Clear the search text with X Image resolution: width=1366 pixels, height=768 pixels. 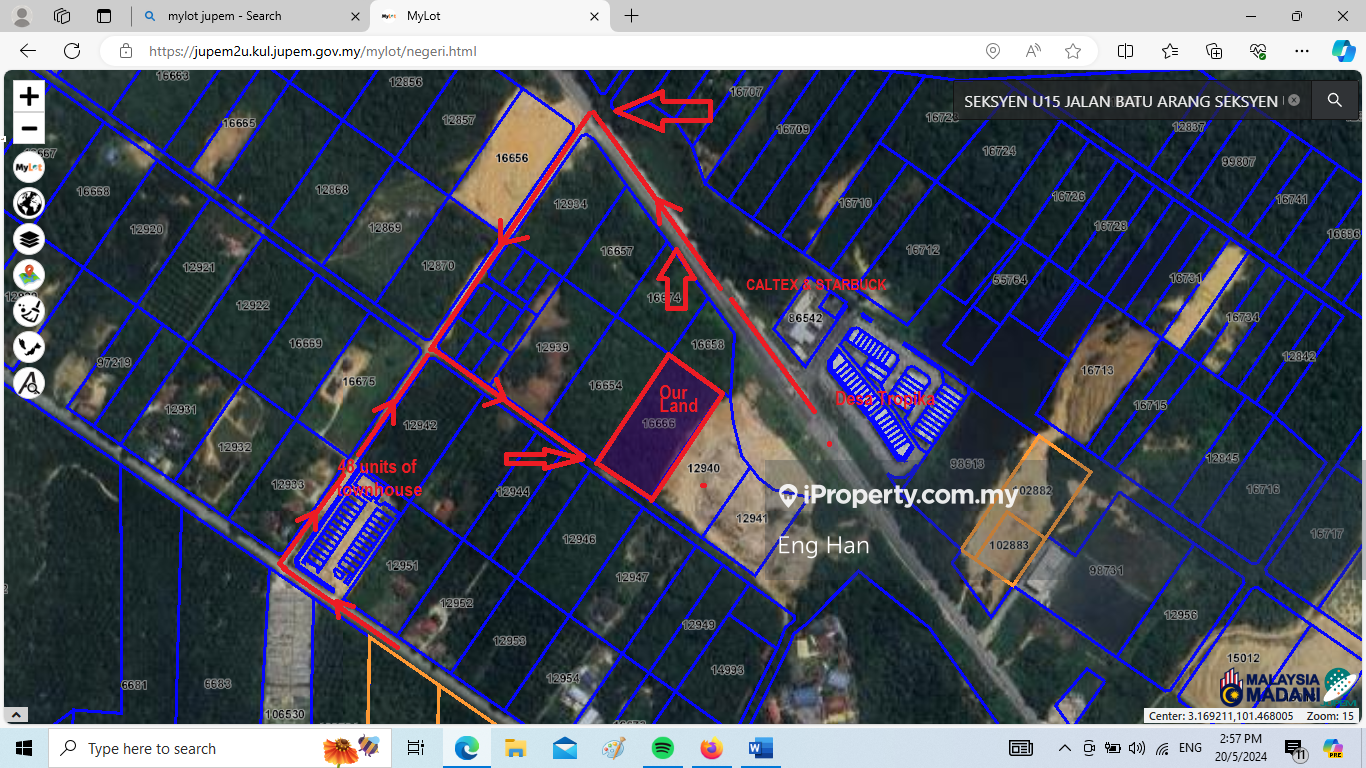pyautogui.click(x=1294, y=101)
